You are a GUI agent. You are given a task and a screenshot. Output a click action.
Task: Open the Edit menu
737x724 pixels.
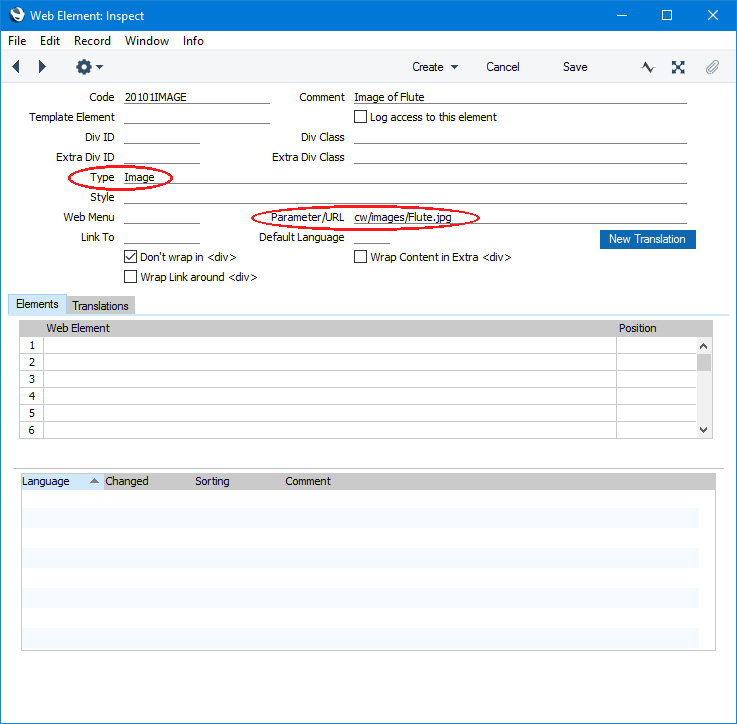pos(50,41)
